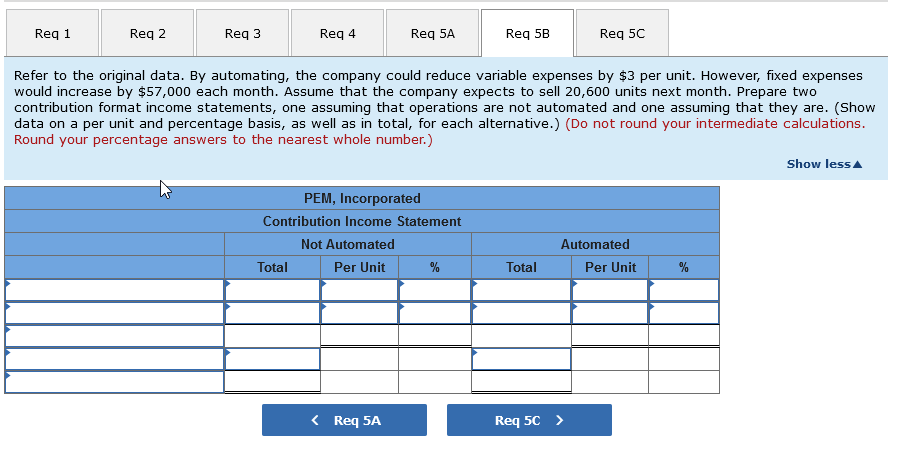Select first row Automated % cell
The height and width of the screenshot is (463, 902).
(684, 290)
